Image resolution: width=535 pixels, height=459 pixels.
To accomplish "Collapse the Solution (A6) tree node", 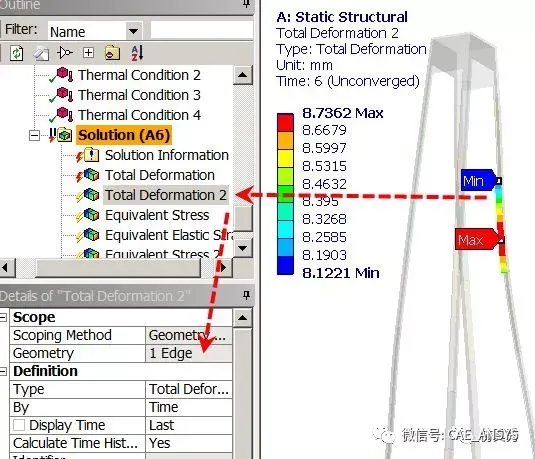I will [34, 135].
